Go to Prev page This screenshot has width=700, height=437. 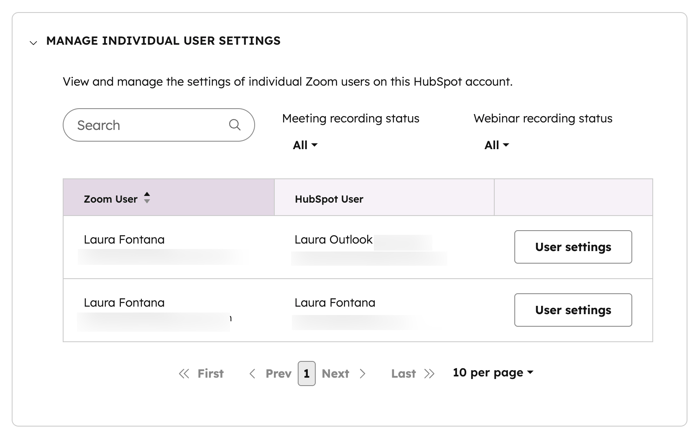point(270,374)
